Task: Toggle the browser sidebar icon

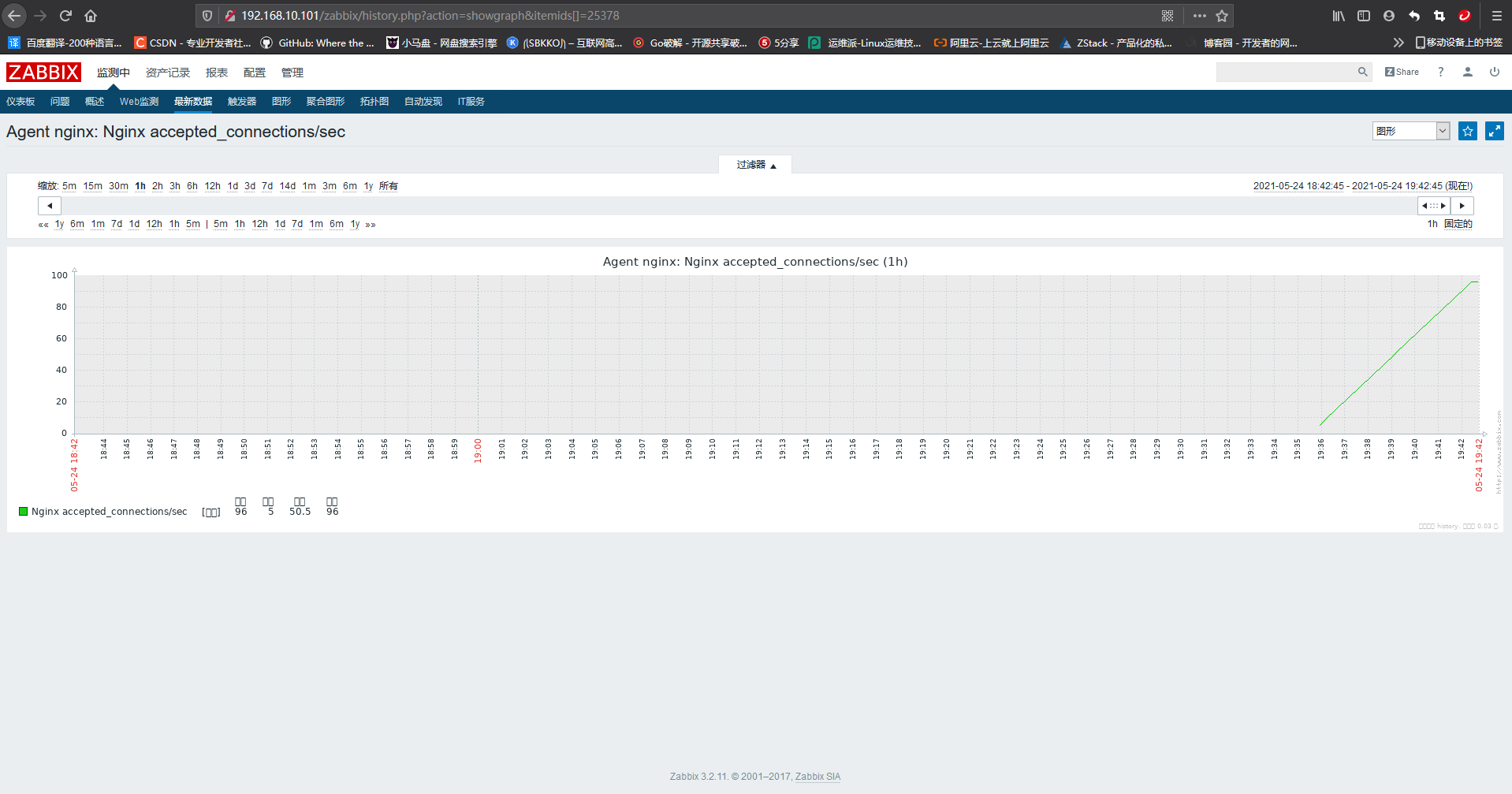Action: 1364,16
